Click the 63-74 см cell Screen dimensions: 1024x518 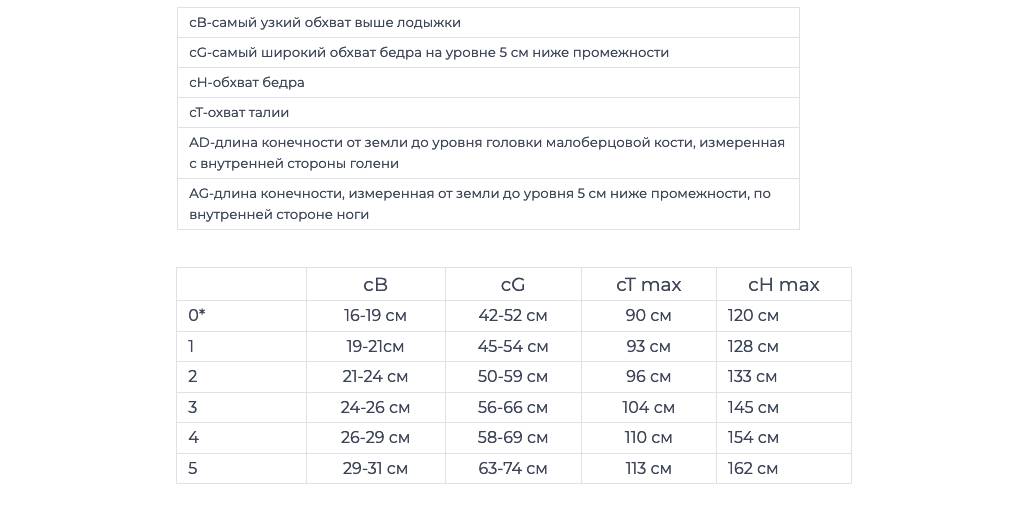tap(513, 468)
